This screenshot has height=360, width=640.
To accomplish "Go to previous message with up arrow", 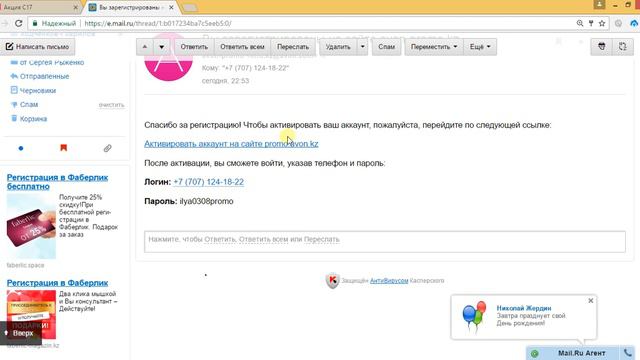I will (144, 47).
